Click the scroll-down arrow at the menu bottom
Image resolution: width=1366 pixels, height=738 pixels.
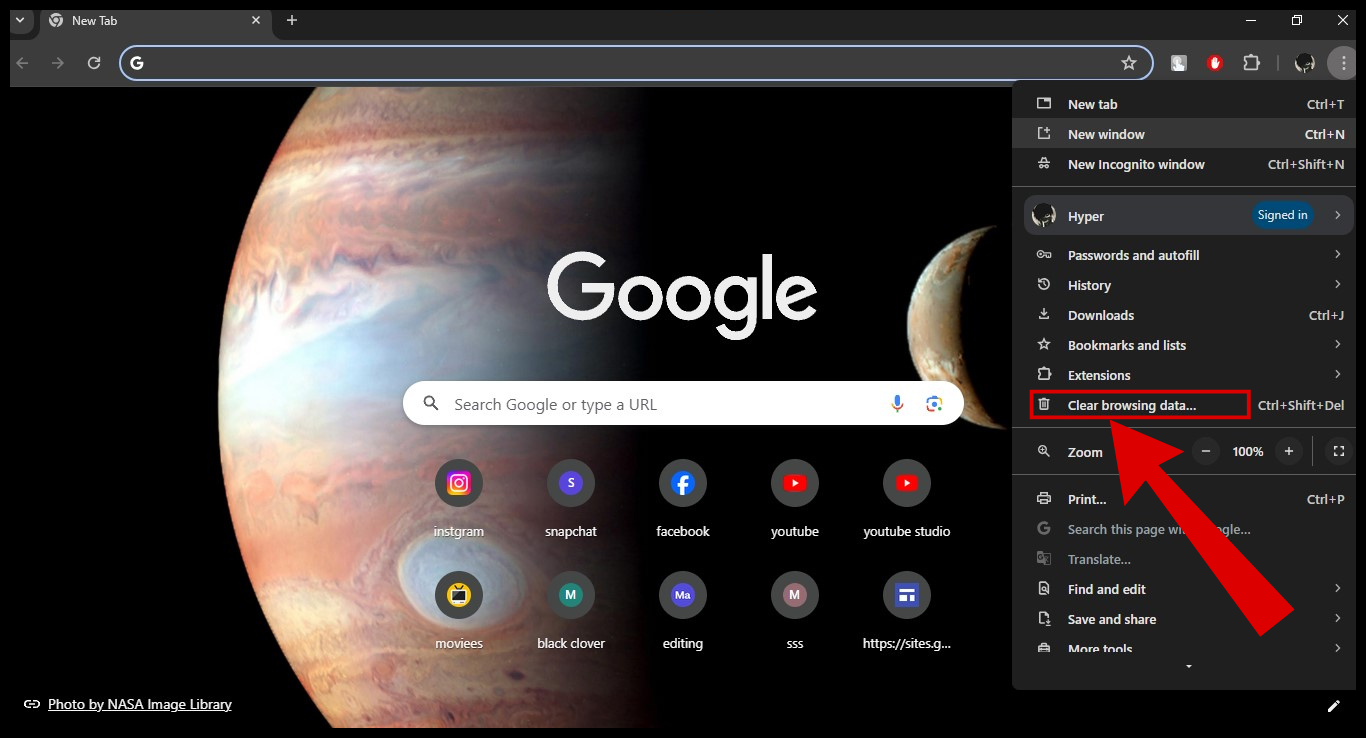click(x=1189, y=666)
